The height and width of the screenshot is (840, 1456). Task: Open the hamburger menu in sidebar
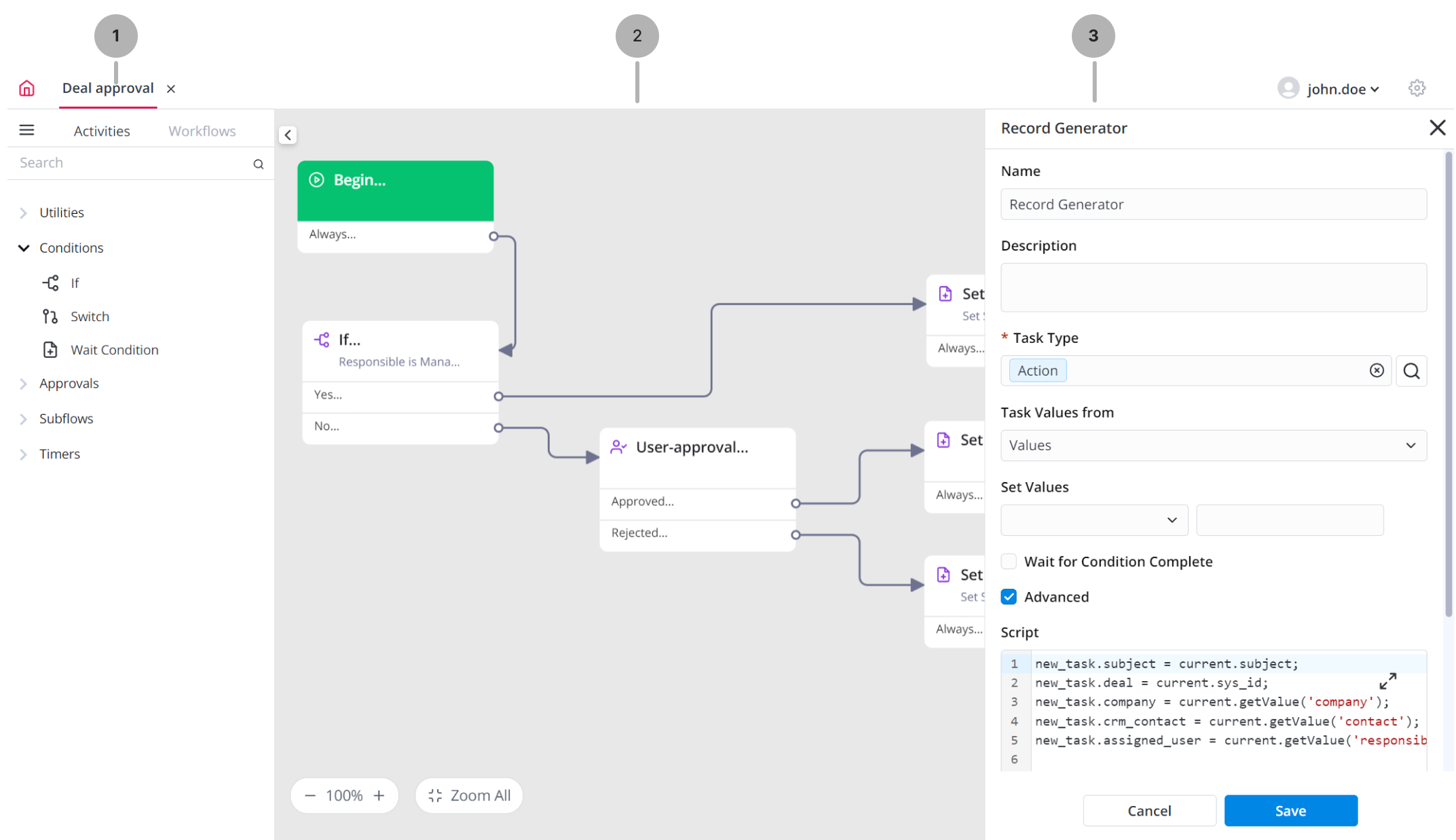click(x=26, y=130)
